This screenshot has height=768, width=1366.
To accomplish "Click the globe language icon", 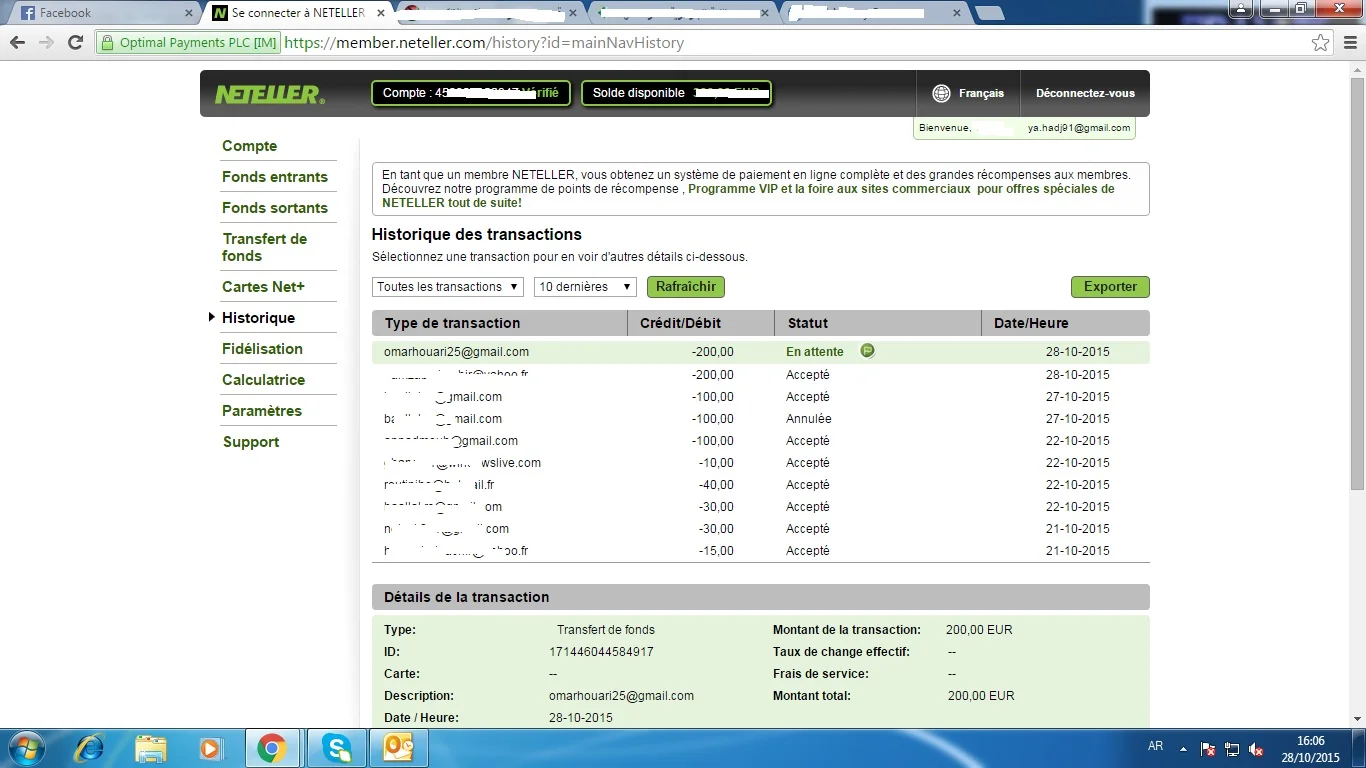I will point(941,93).
